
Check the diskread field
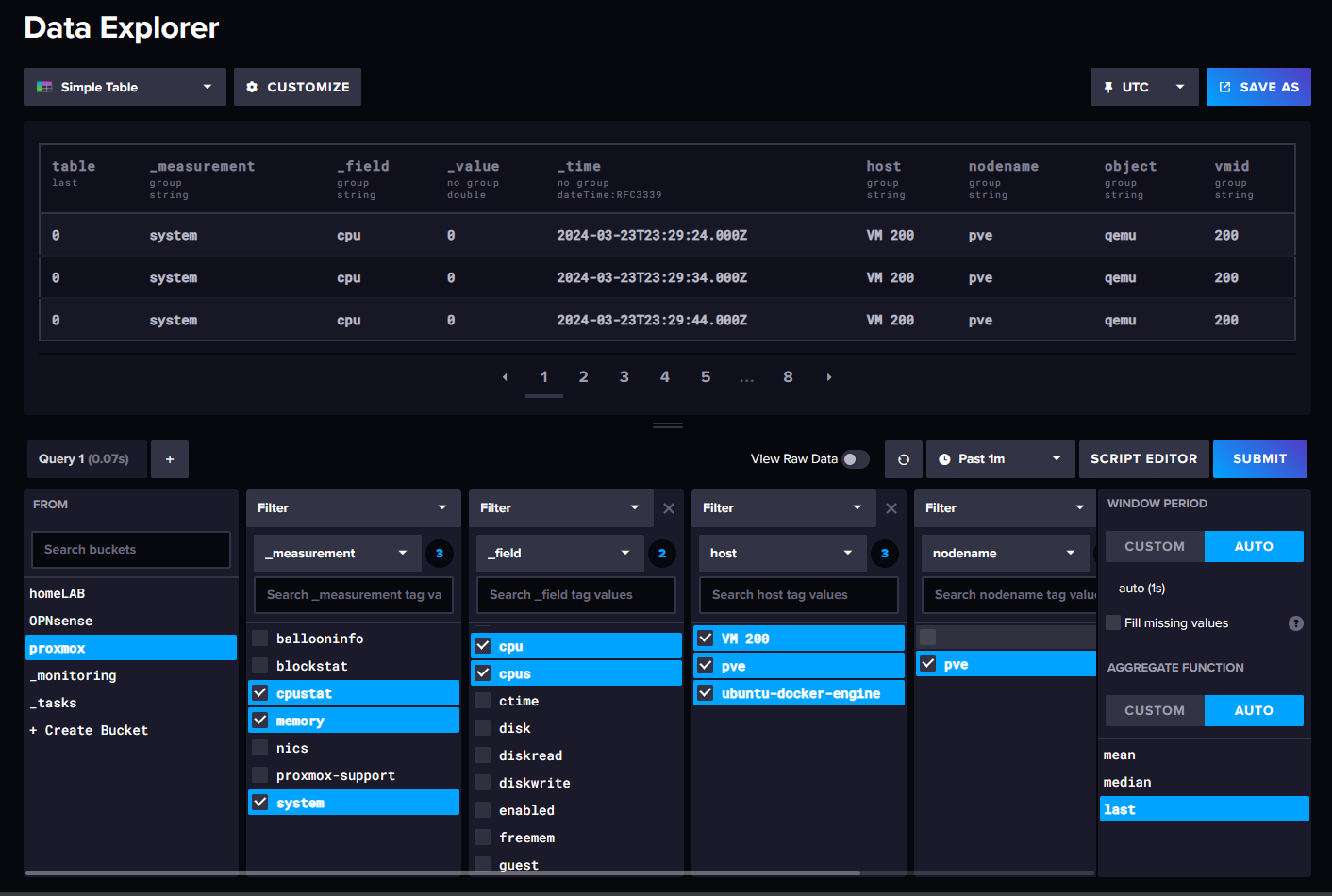[483, 755]
